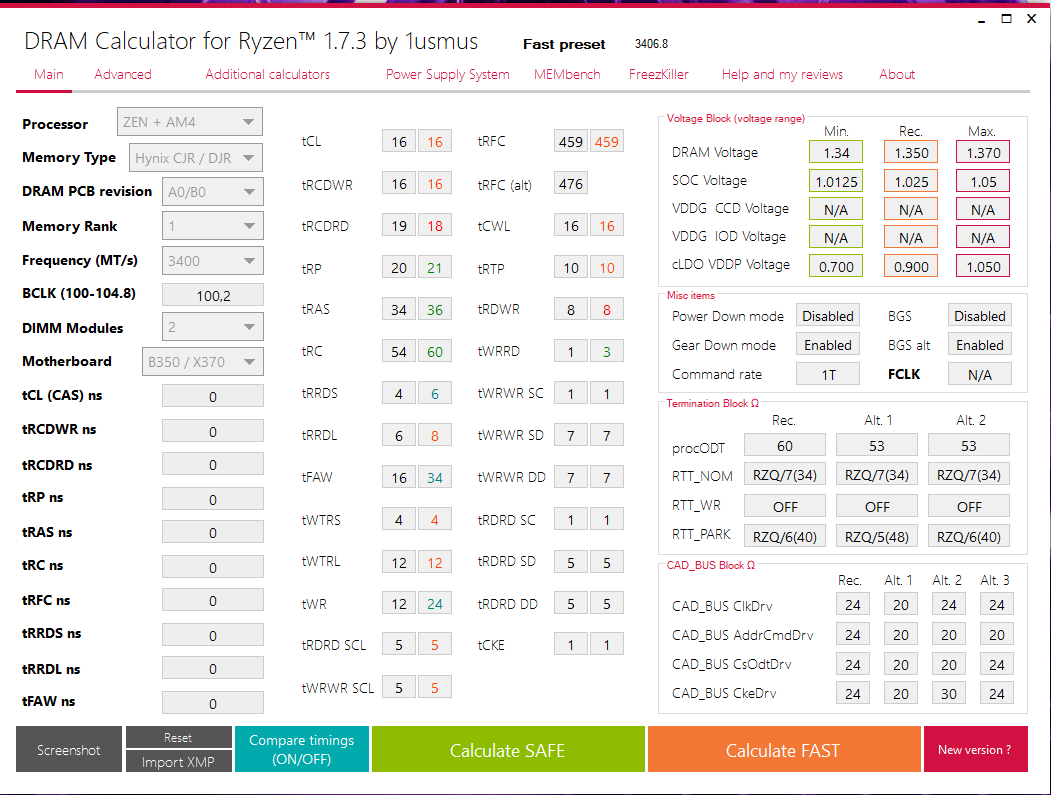Maximize the DRAM Calculator window
1051x795 pixels.
pyautogui.click(x=1006, y=19)
